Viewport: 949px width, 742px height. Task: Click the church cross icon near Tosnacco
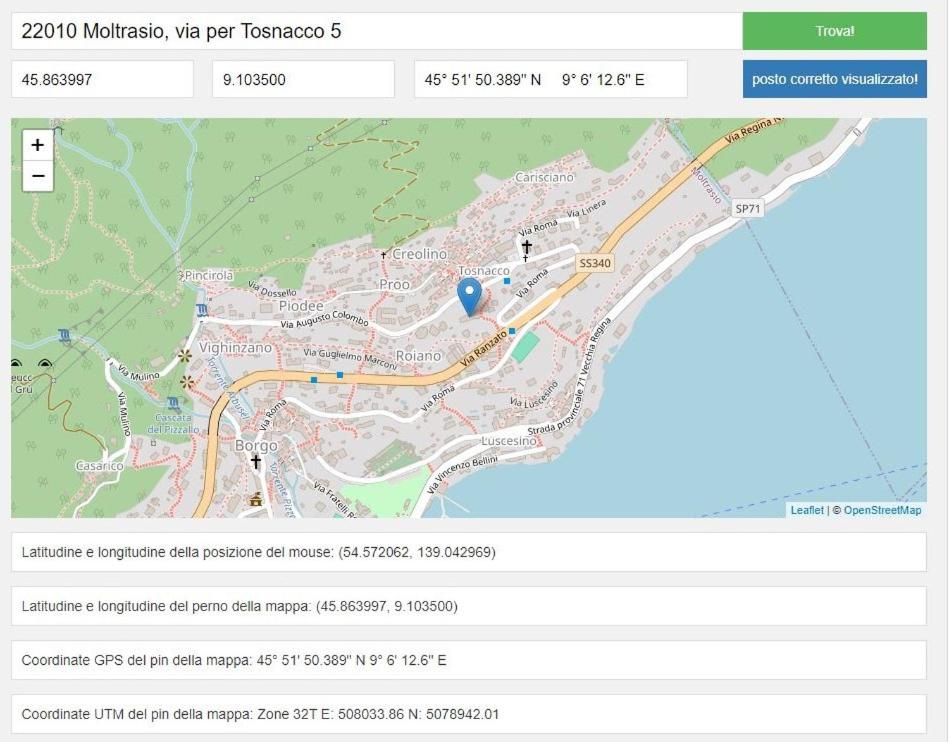tap(527, 246)
